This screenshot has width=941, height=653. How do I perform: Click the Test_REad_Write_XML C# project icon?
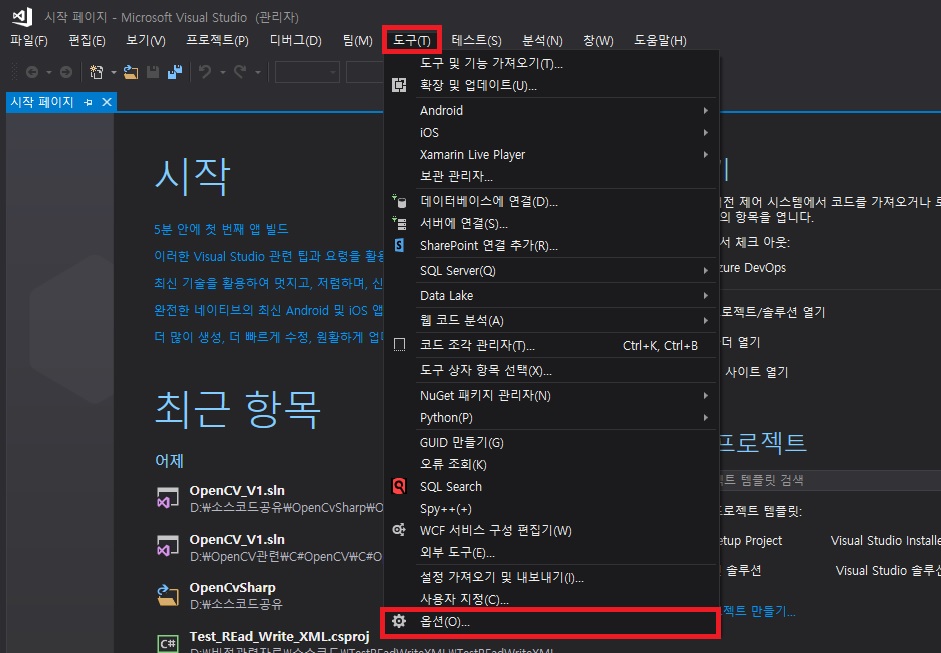coord(168,643)
